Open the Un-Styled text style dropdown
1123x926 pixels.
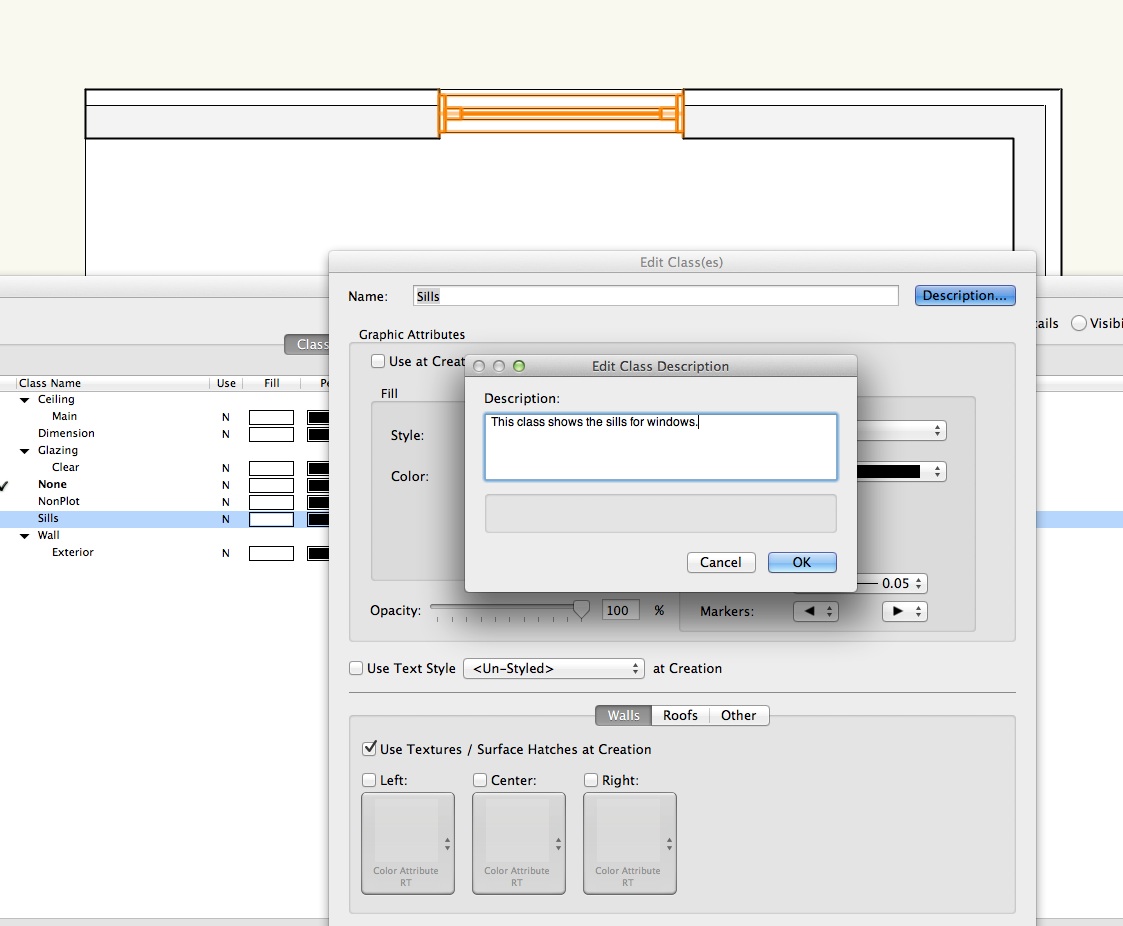point(554,668)
